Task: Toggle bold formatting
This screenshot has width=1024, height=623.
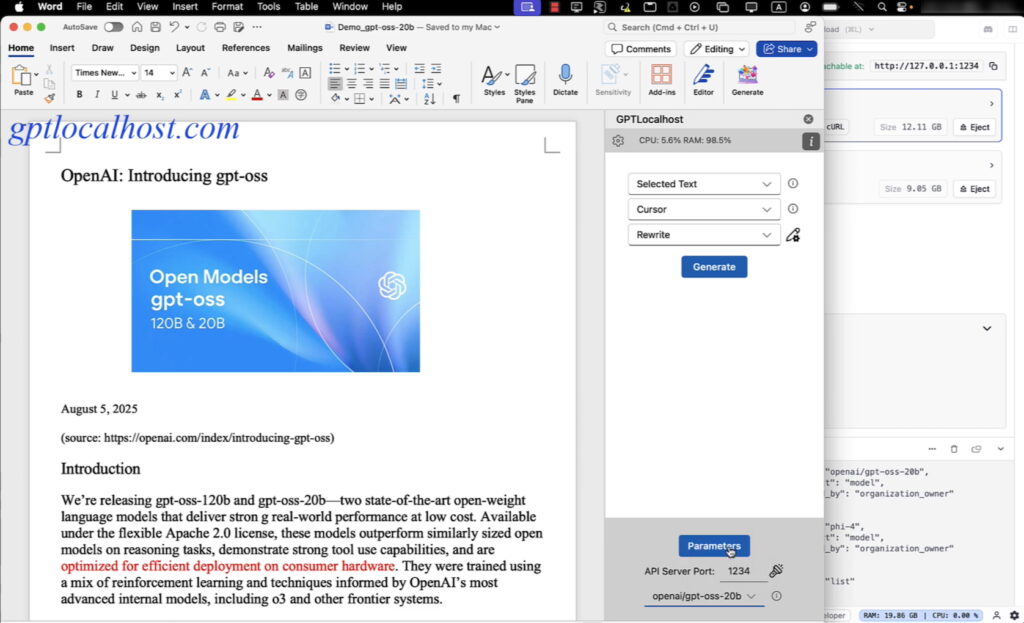Action: pyautogui.click(x=79, y=93)
